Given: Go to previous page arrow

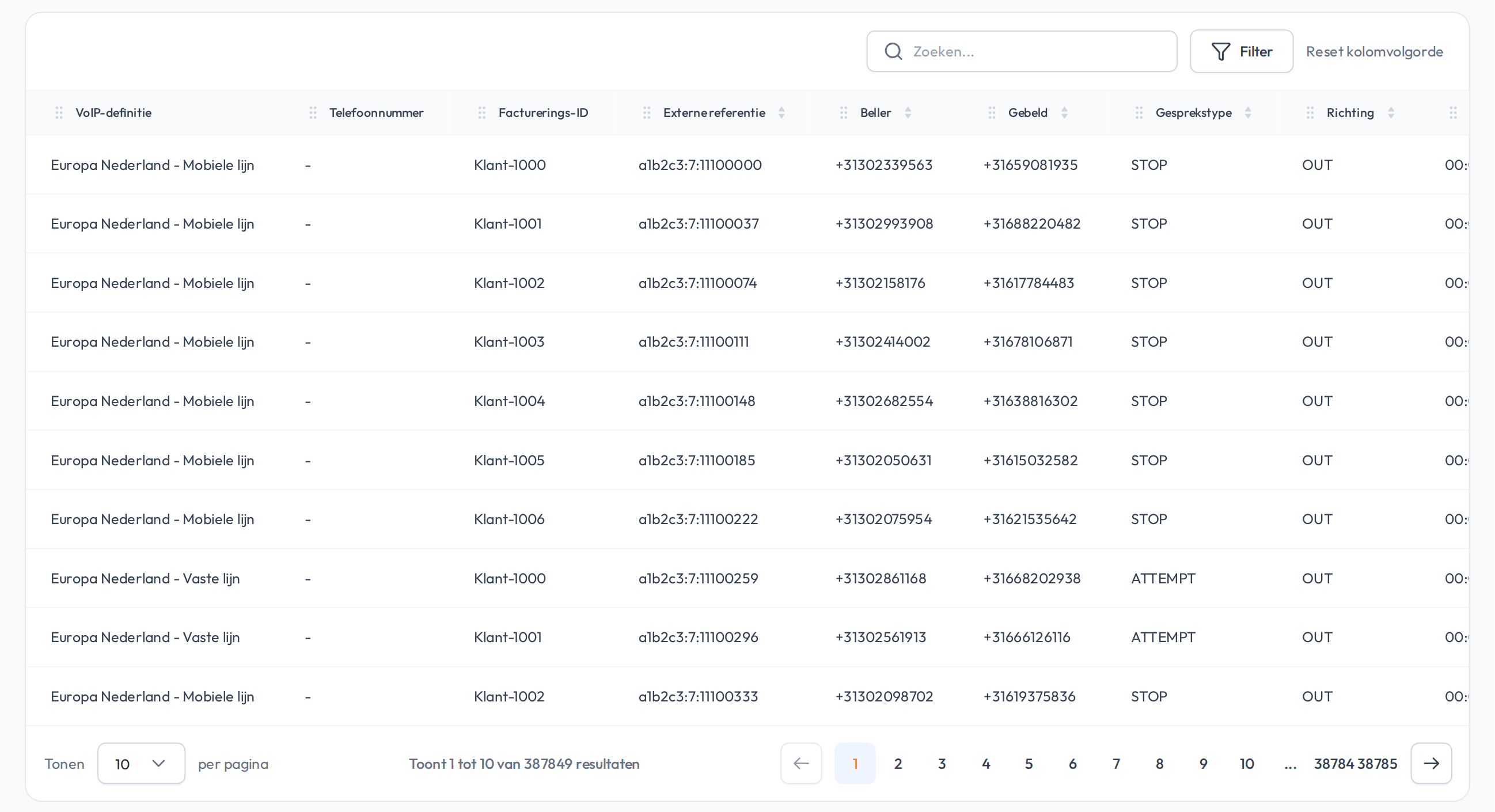Looking at the screenshot, I should 801,763.
